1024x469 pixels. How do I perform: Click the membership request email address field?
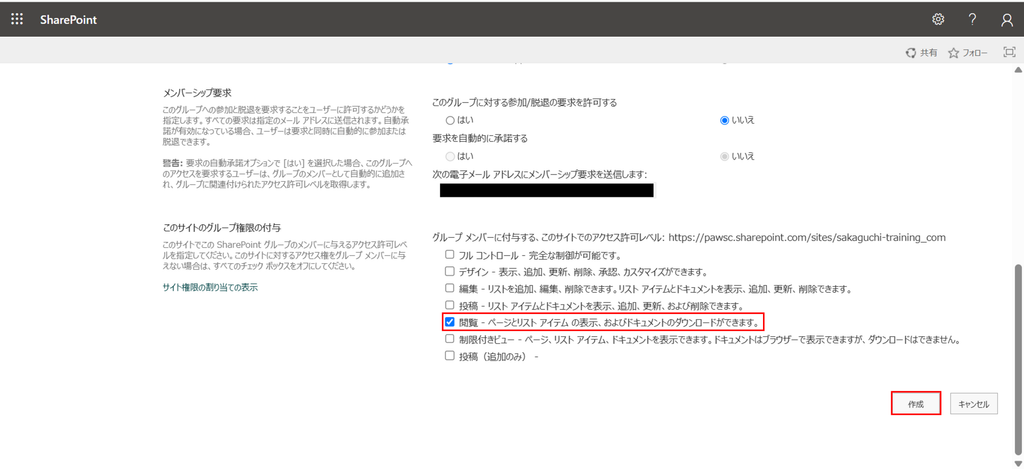pos(547,190)
